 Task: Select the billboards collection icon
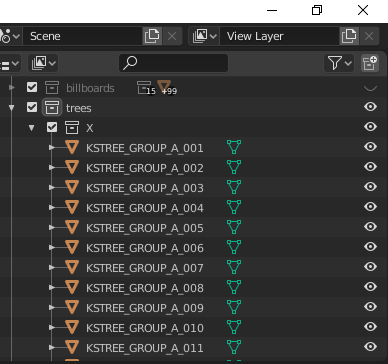click(x=52, y=87)
